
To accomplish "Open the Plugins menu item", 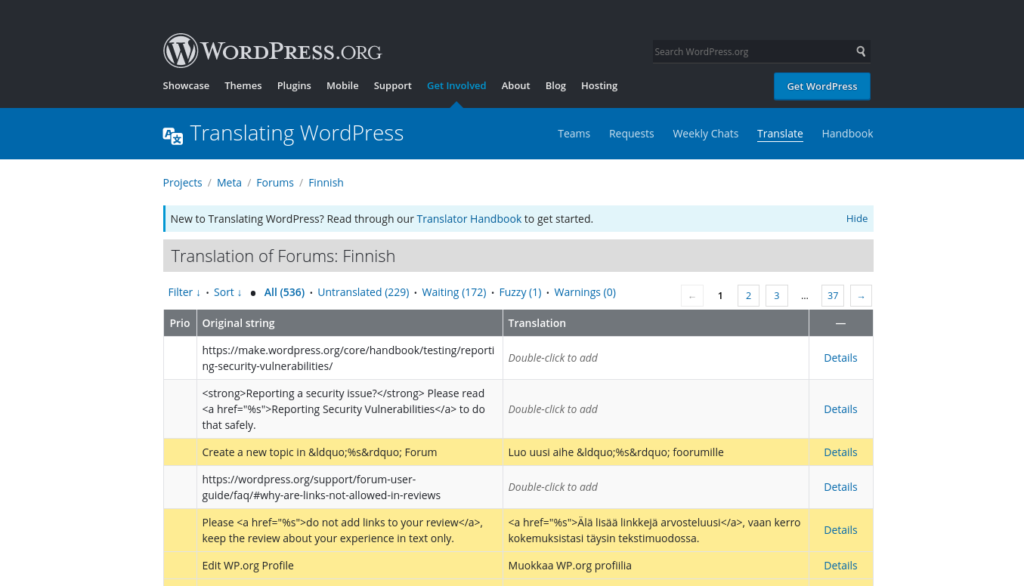I will pyautogui.click(x=294, y=86).
